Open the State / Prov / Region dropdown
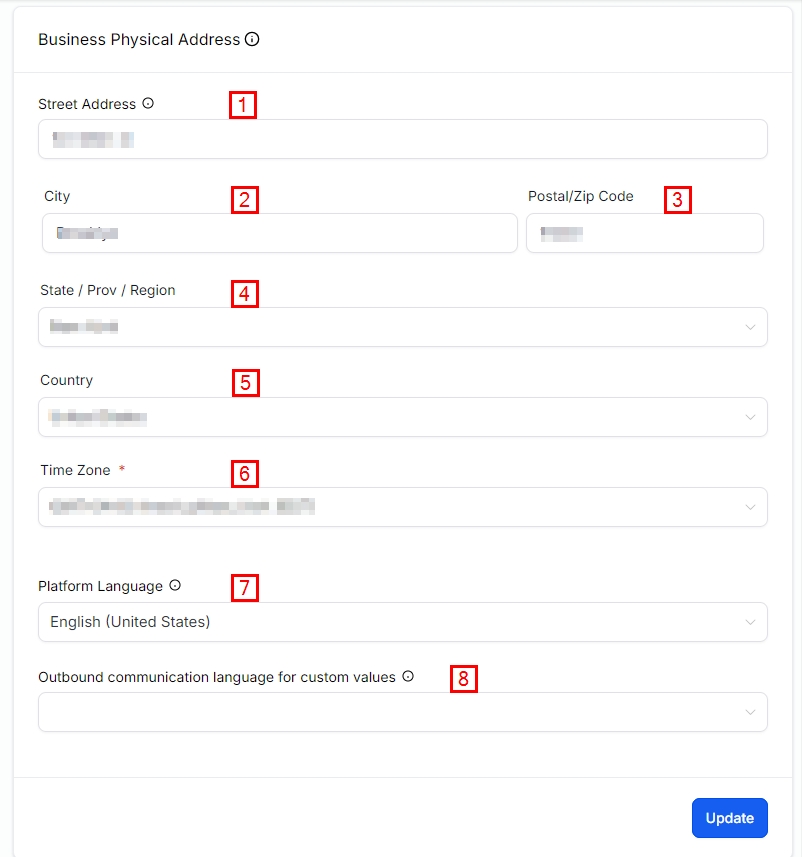This screenshot has height=857, width=802. (402, 327)
